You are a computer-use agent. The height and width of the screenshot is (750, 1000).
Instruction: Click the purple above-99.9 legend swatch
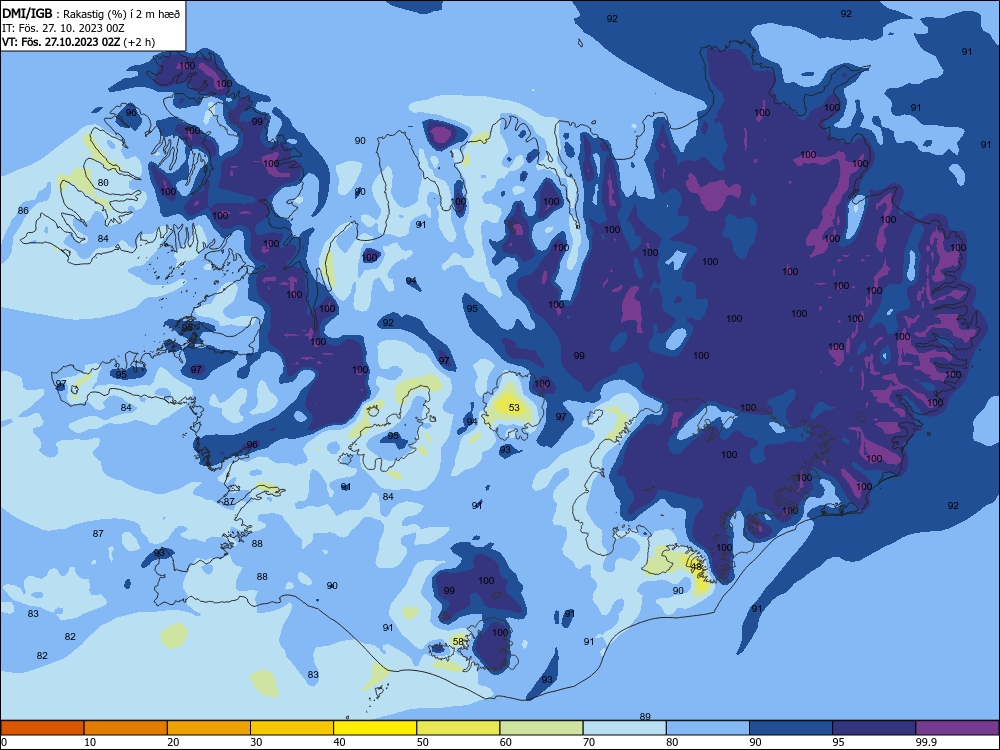point(957,728)
